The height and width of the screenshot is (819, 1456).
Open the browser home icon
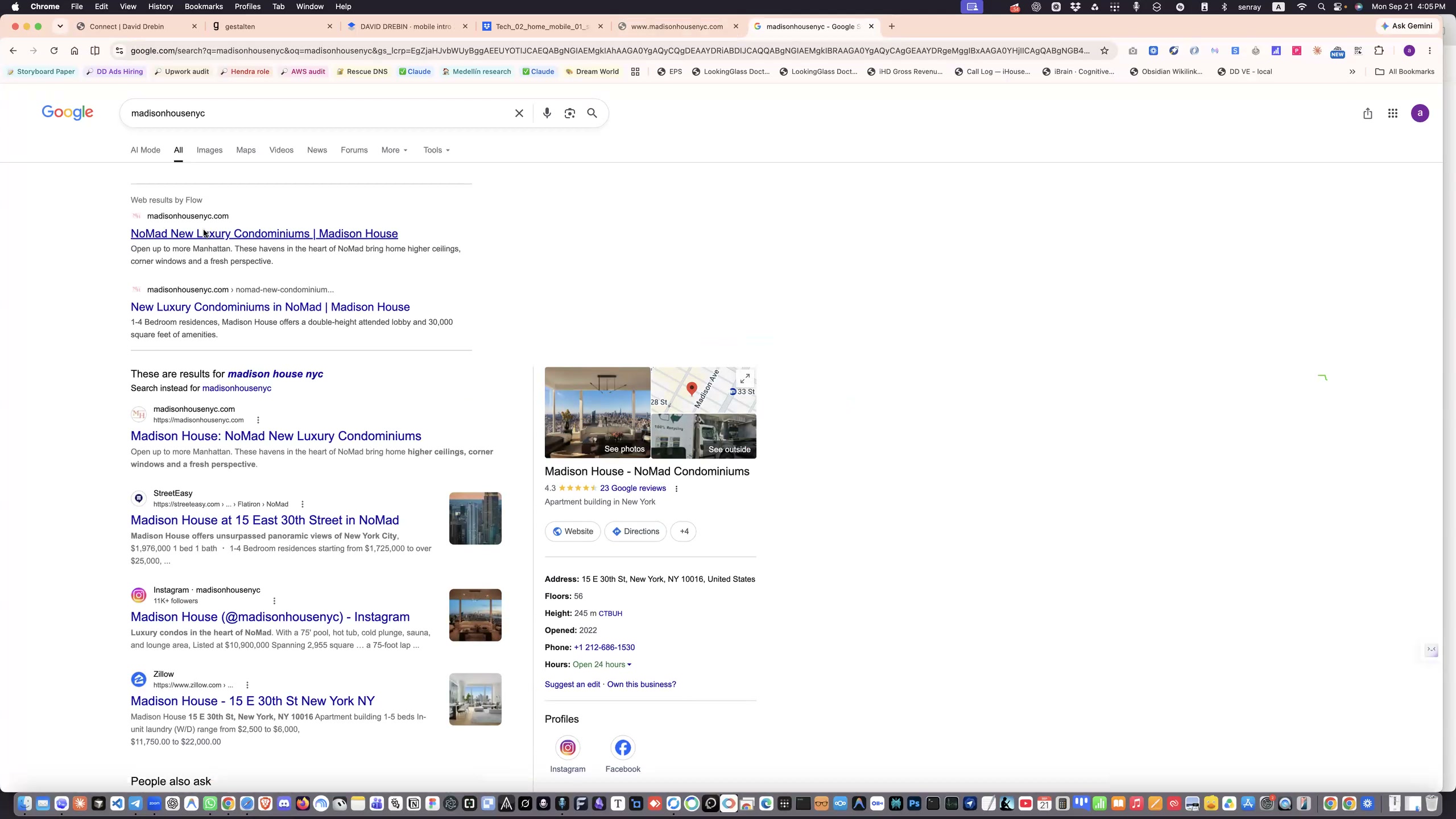pos(74,51)
